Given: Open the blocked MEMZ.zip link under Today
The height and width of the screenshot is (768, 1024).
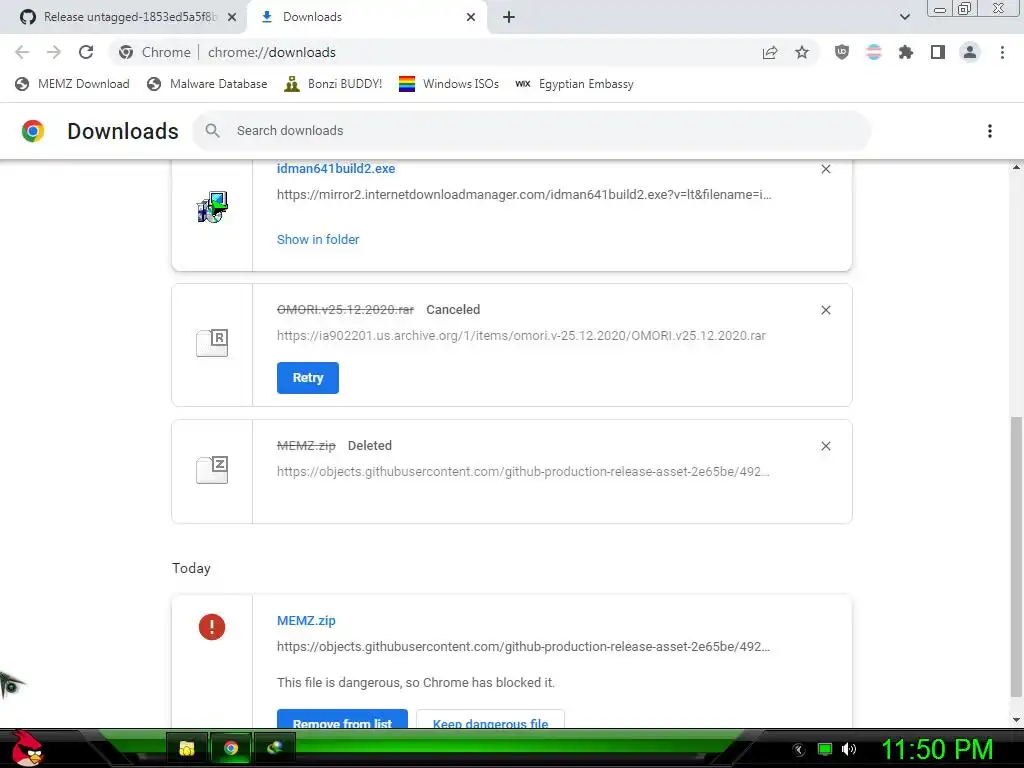Looking at the screenshot, I should tap(306, 621).
